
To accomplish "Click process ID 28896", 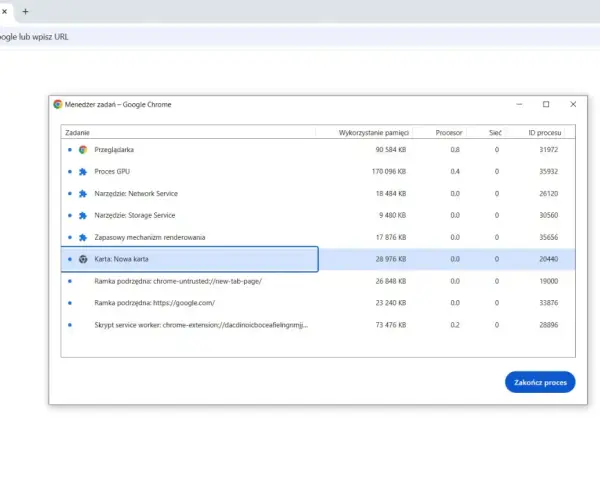I will point(549,325).
